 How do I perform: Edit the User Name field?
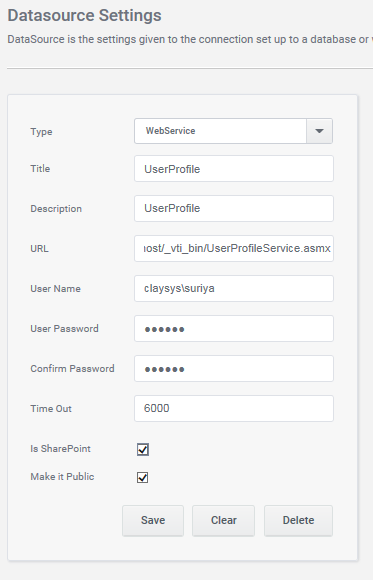tap(234, 289)
